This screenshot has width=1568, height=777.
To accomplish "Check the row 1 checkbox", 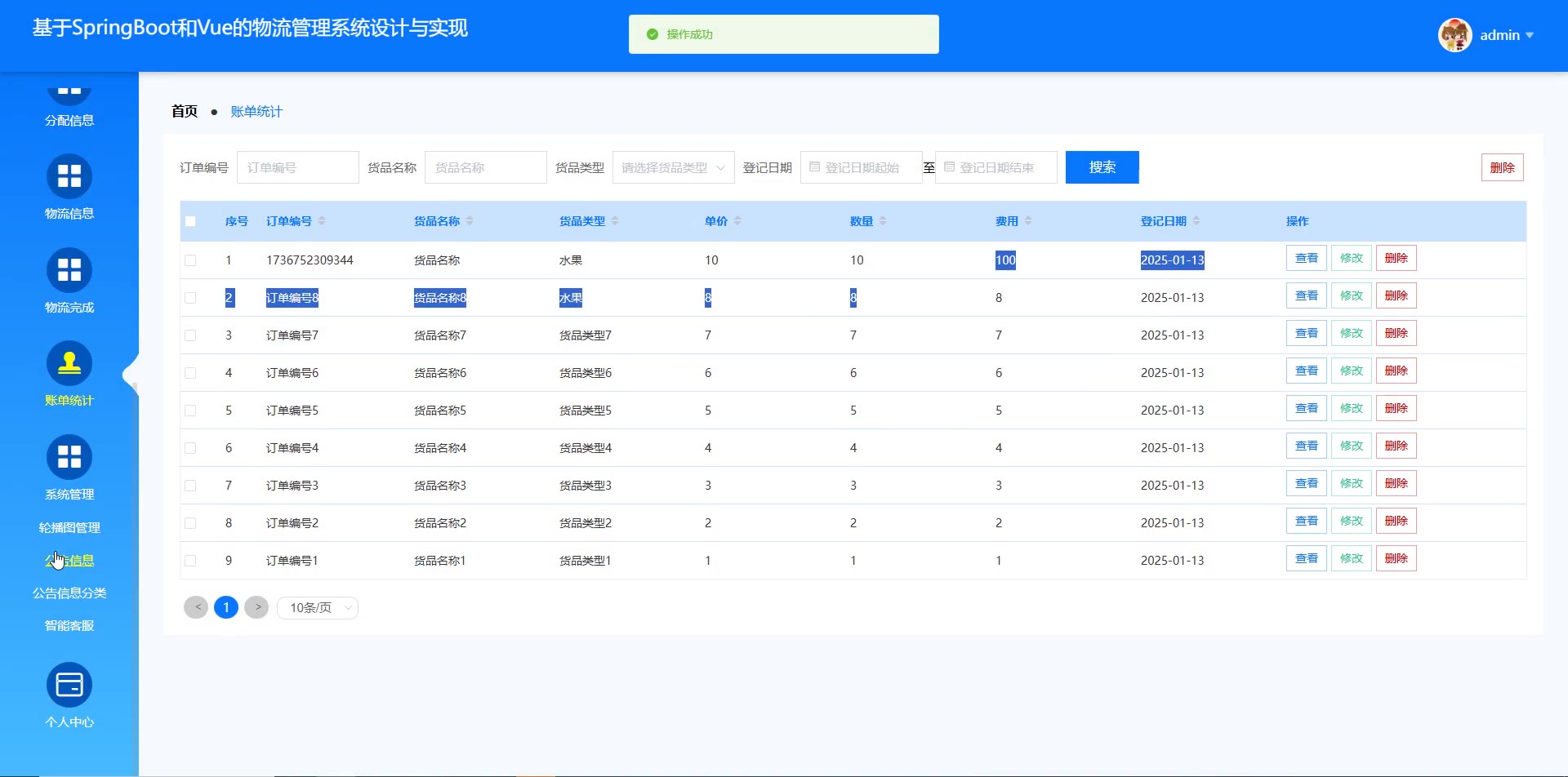I will [190, 260].
